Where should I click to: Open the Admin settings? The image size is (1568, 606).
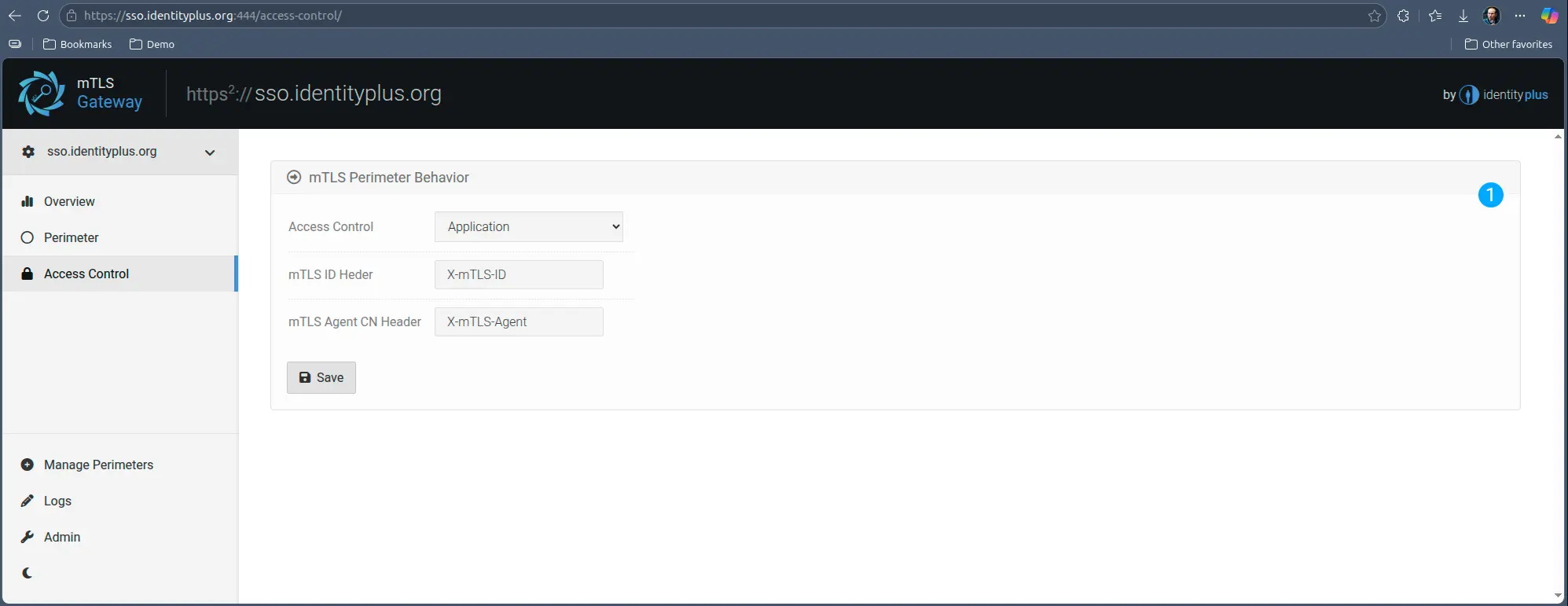(62, 537)
